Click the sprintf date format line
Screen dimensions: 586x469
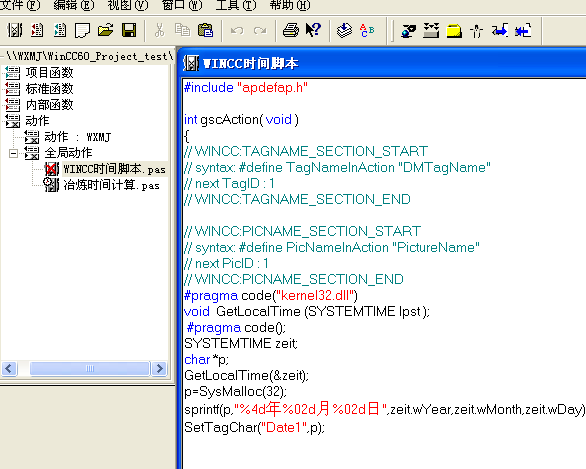pyautogui.click(x=385, y=410)
